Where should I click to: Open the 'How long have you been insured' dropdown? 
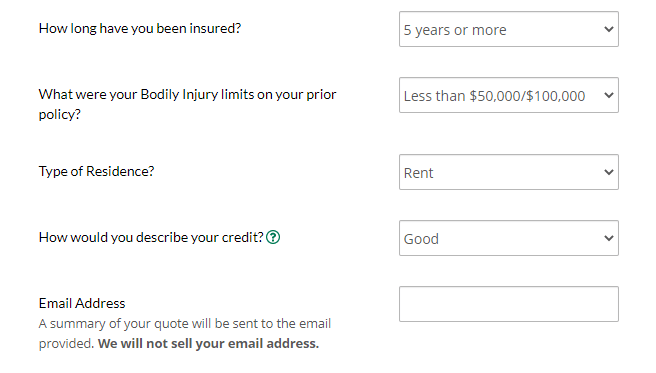click(509, 29)
